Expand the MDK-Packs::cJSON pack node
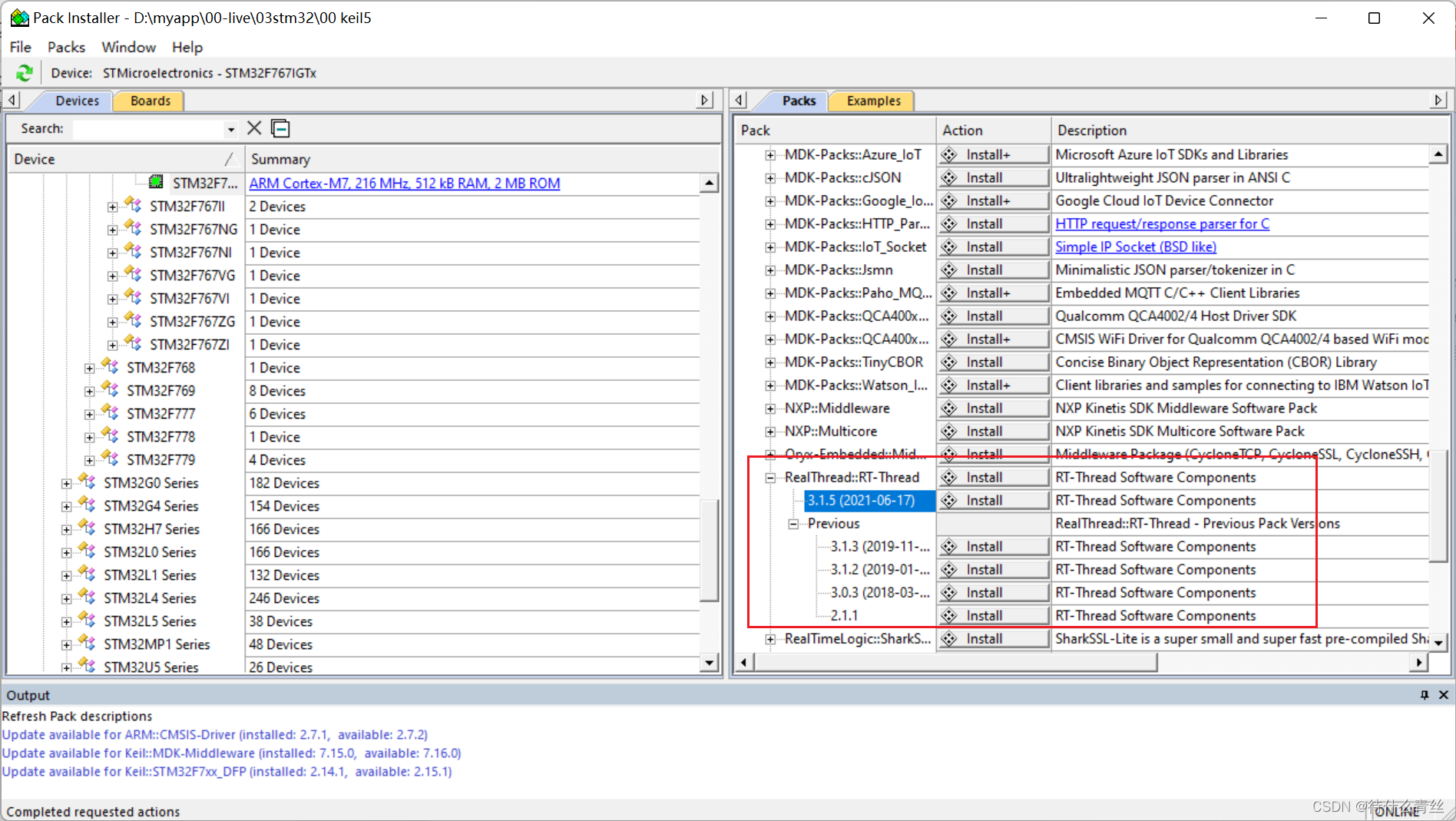Viewport: 1456px width, 821px height. [769, 178]
